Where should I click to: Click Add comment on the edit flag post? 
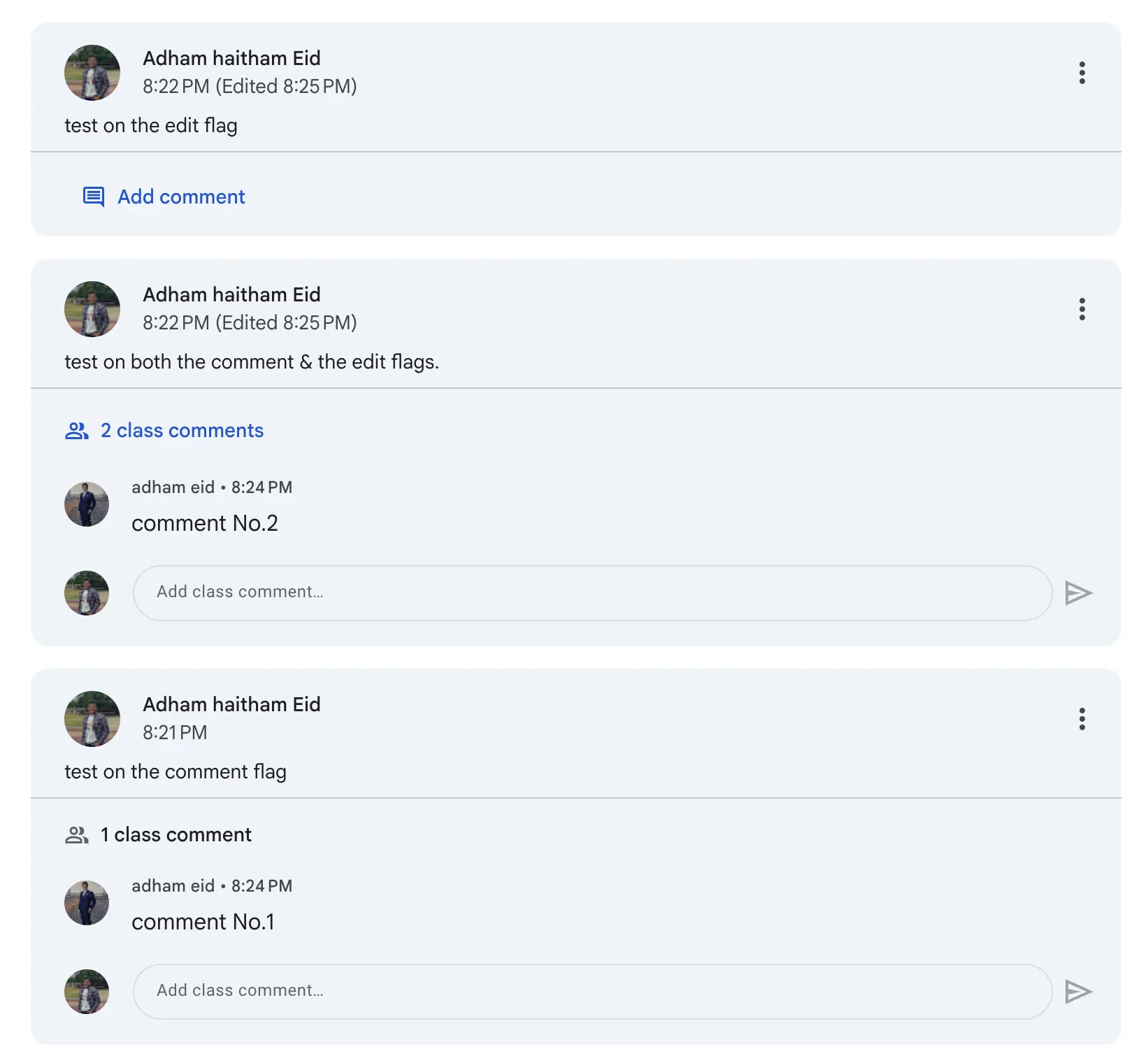[180, 197]
